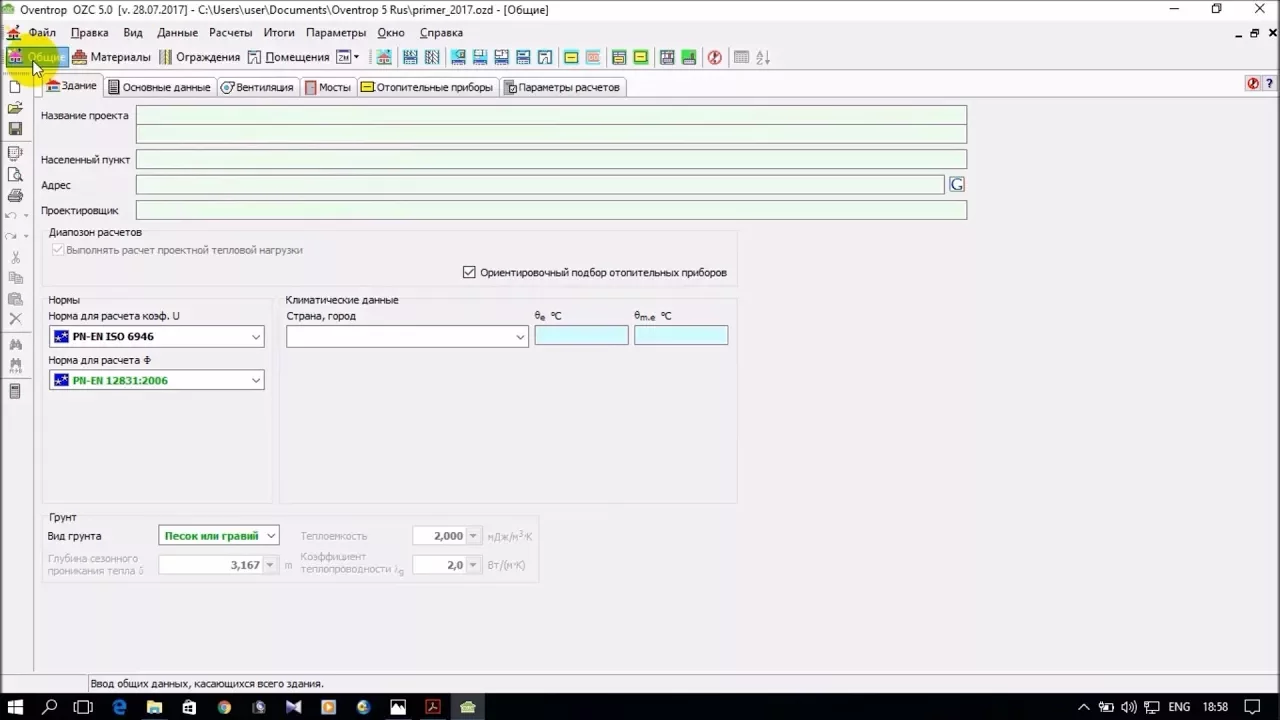
Task: Click the Printer icon in left sidebar
Action: pyautogui.click(x=15, y=195)
